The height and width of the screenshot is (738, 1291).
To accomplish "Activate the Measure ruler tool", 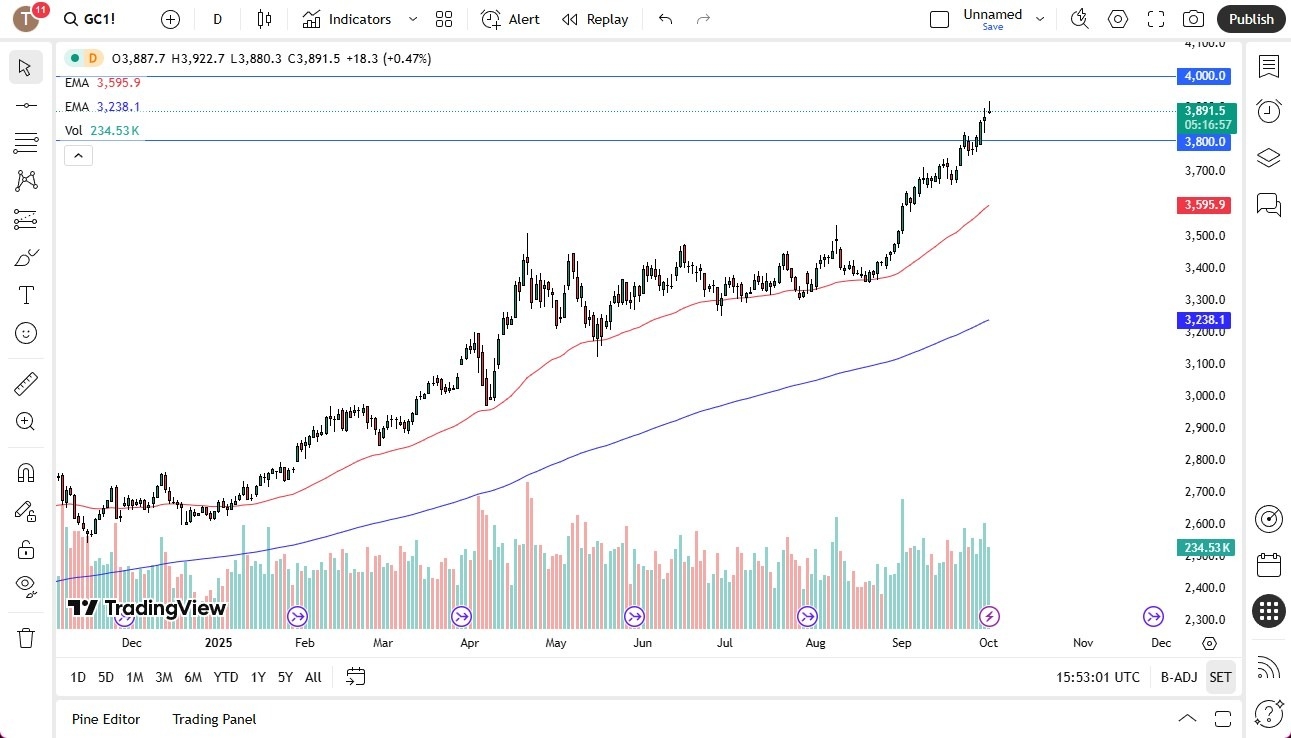I will [x=26, y=383].
